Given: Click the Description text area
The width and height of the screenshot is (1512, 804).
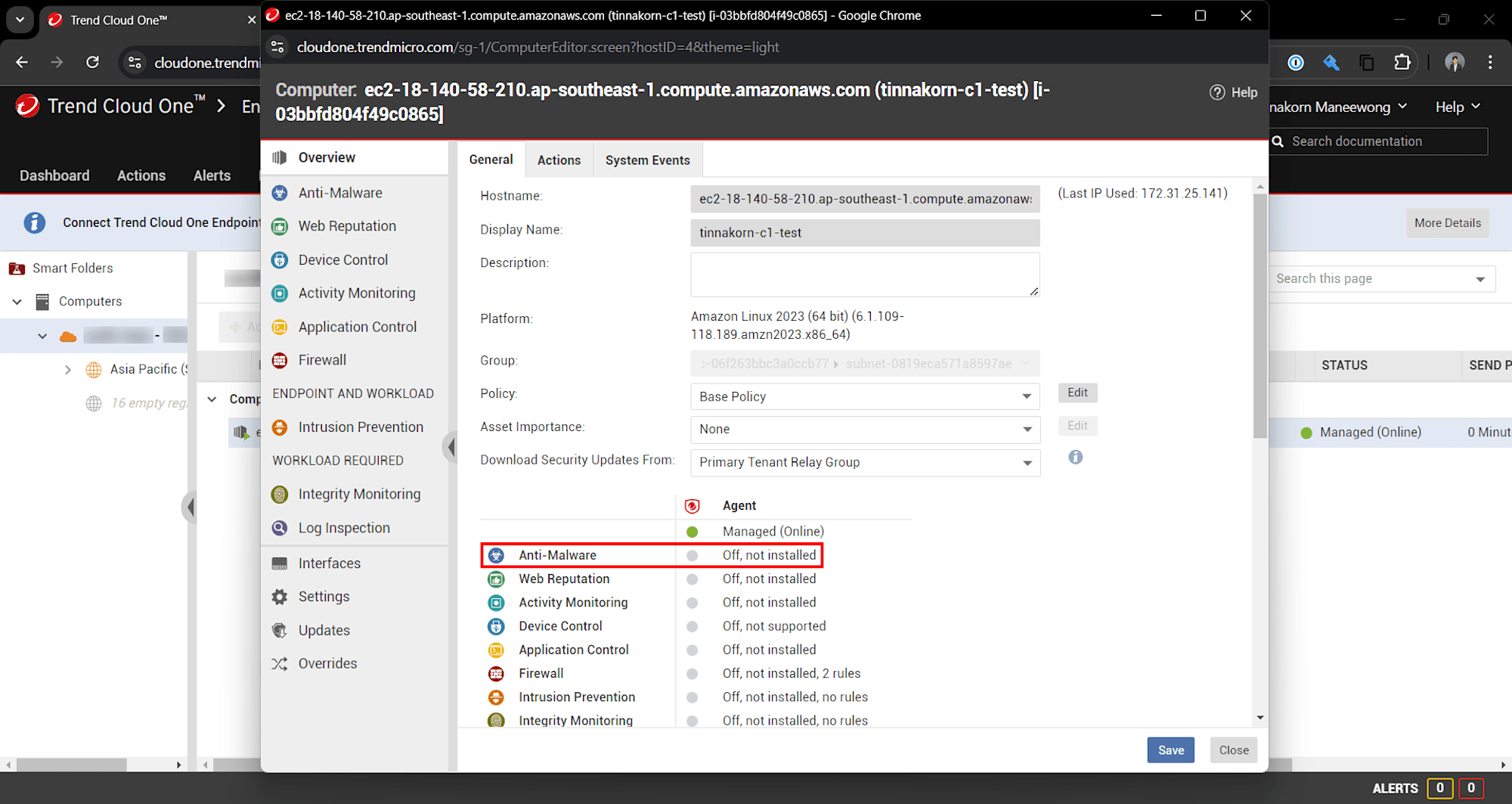Looking at the screenshot, I should coord(865,275).
